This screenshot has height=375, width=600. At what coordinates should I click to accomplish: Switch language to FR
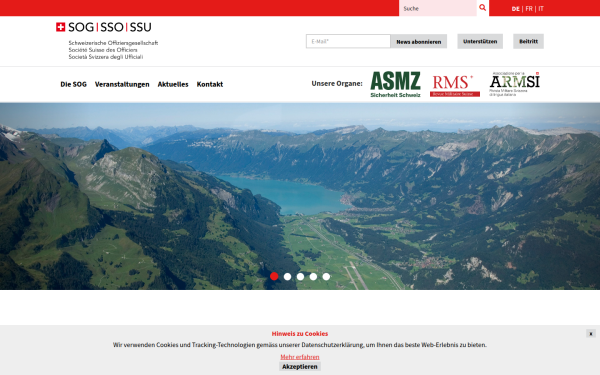[x=529, y=8]
